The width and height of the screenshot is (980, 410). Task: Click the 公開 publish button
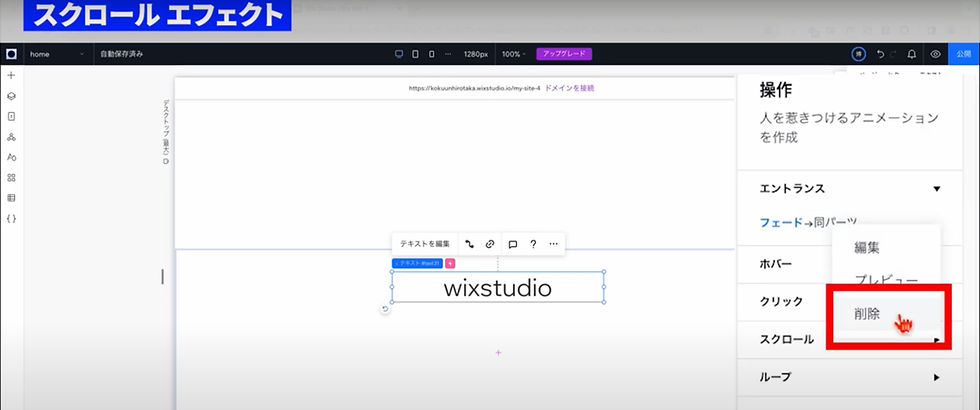963,54
